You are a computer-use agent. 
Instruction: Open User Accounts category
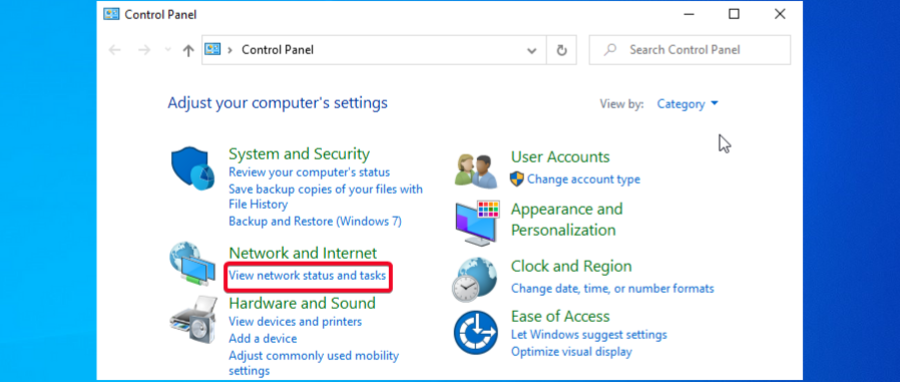point(560,157)
